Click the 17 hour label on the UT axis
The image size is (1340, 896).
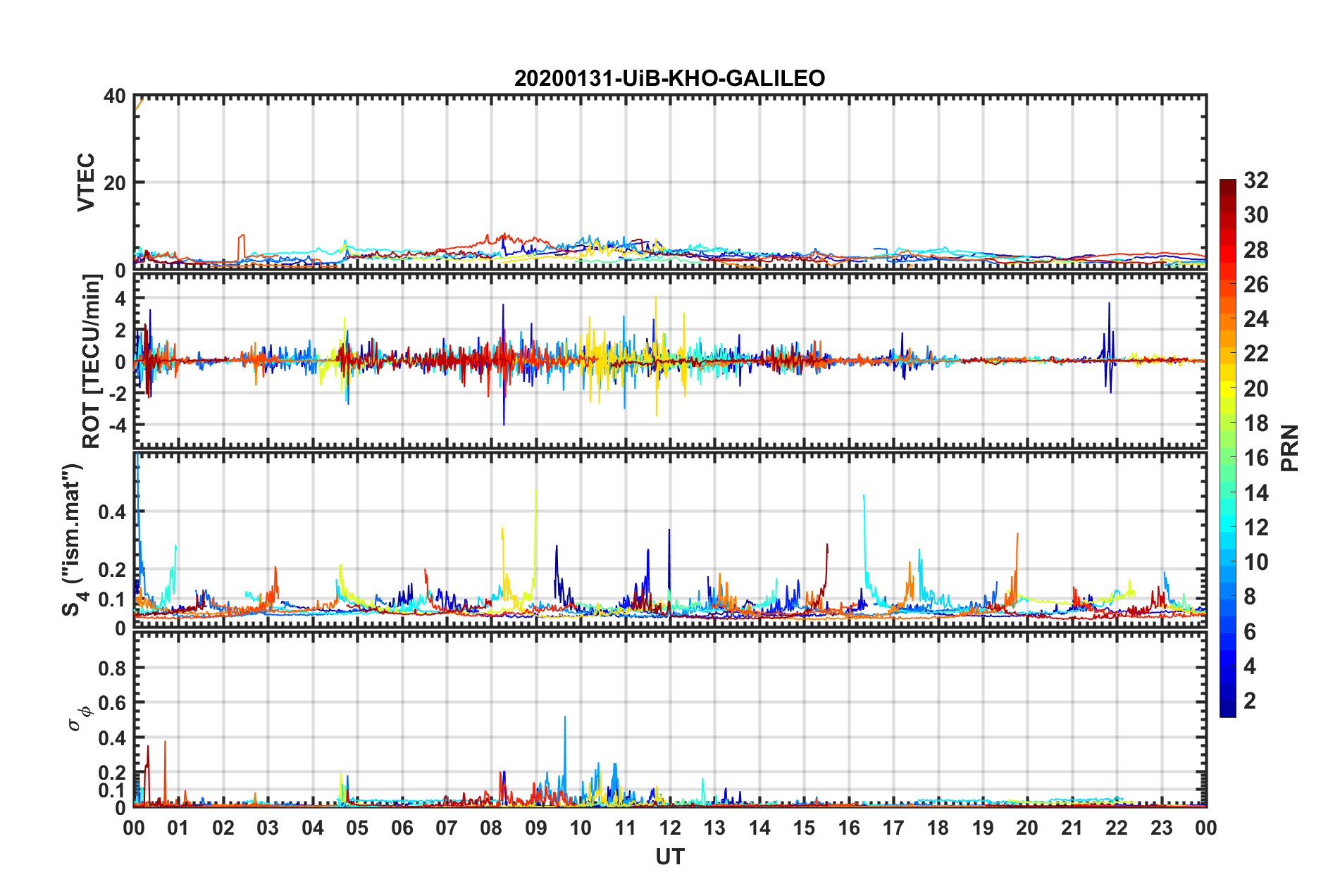coord(893,828)
